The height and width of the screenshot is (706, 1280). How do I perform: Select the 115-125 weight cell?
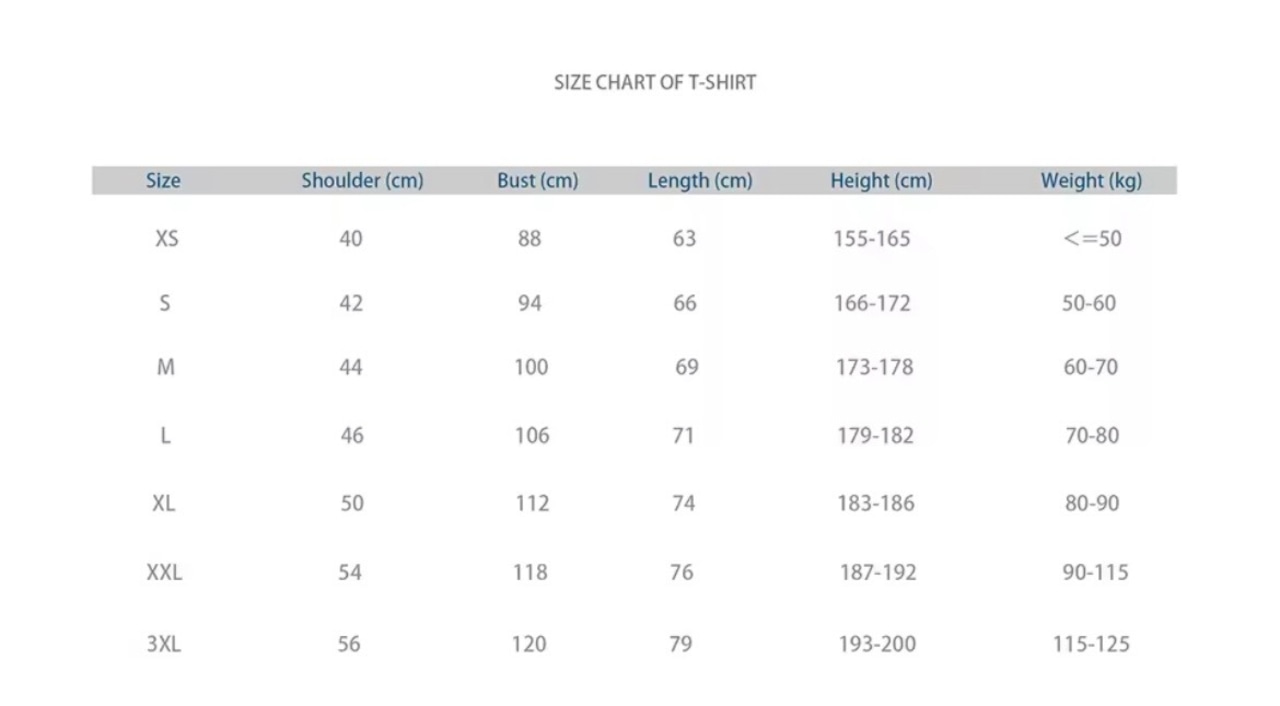pos(1091,644)
